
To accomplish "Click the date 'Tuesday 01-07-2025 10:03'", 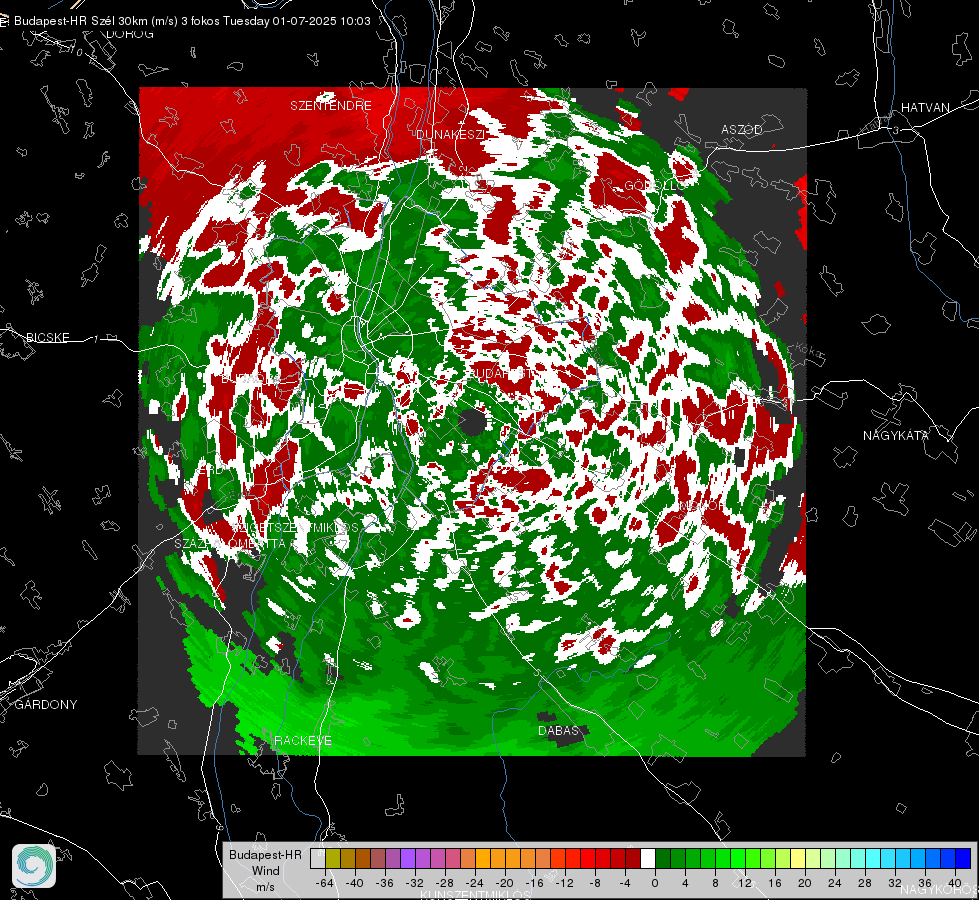I will tap(297, 21).
